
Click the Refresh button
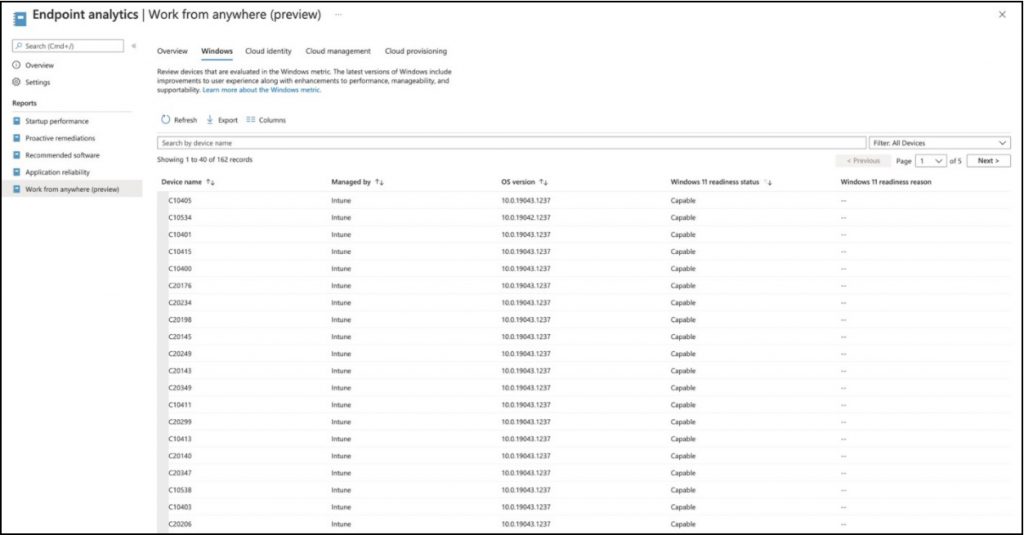click(x=179, y=120)
